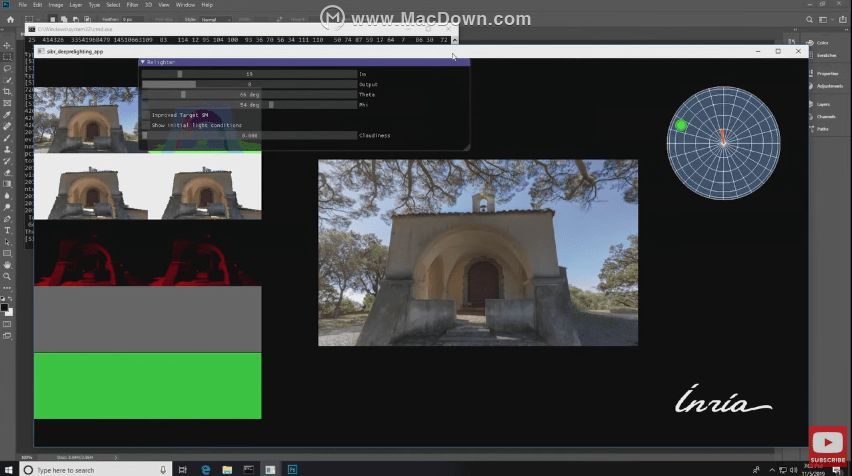
Task: Click the foreground color swatch
Action: point(5,308)
